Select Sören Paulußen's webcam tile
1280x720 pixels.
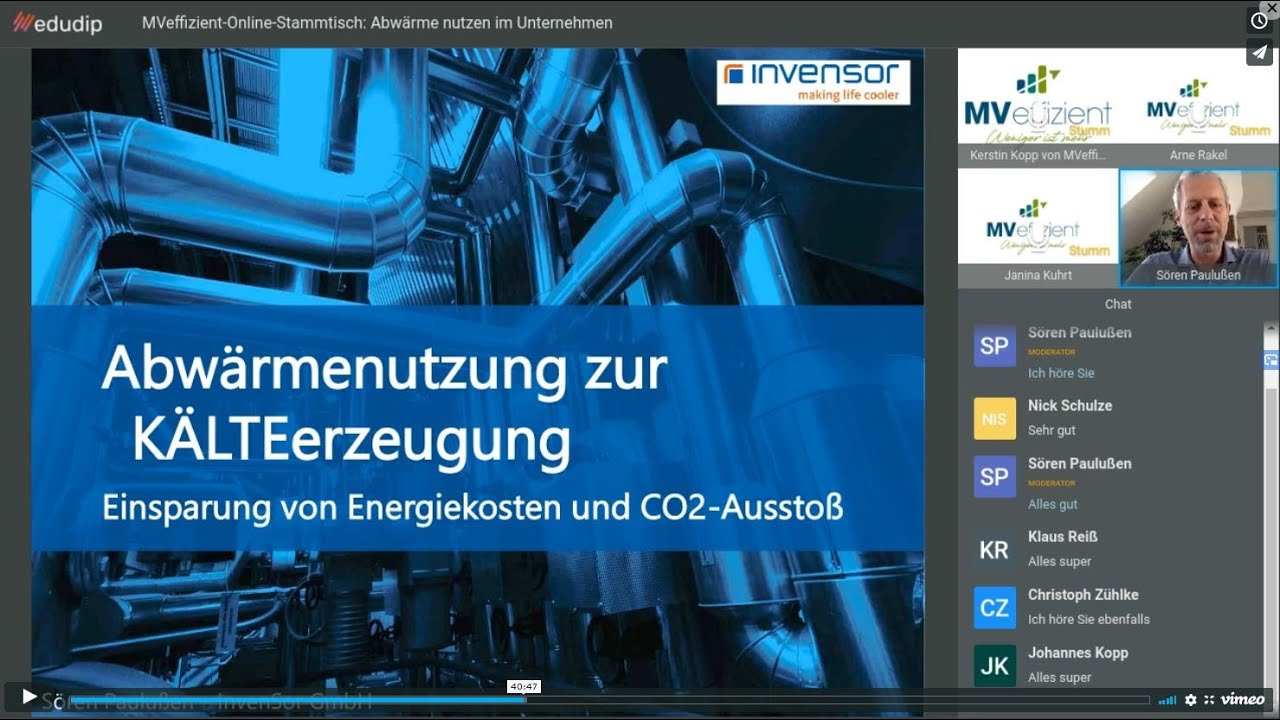(x=1198, y=228)
